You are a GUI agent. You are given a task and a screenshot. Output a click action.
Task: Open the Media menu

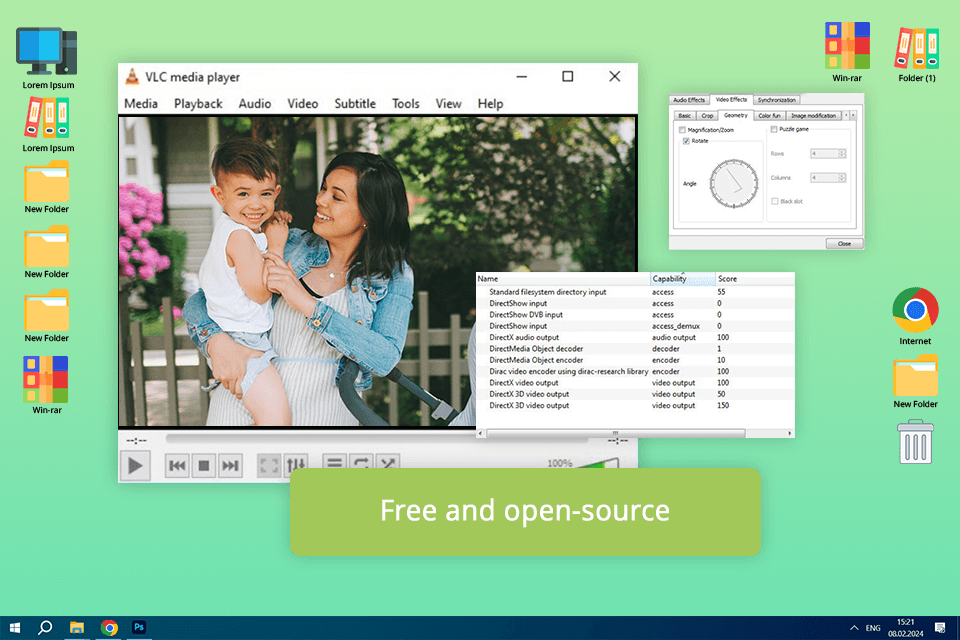click(141, 104)
